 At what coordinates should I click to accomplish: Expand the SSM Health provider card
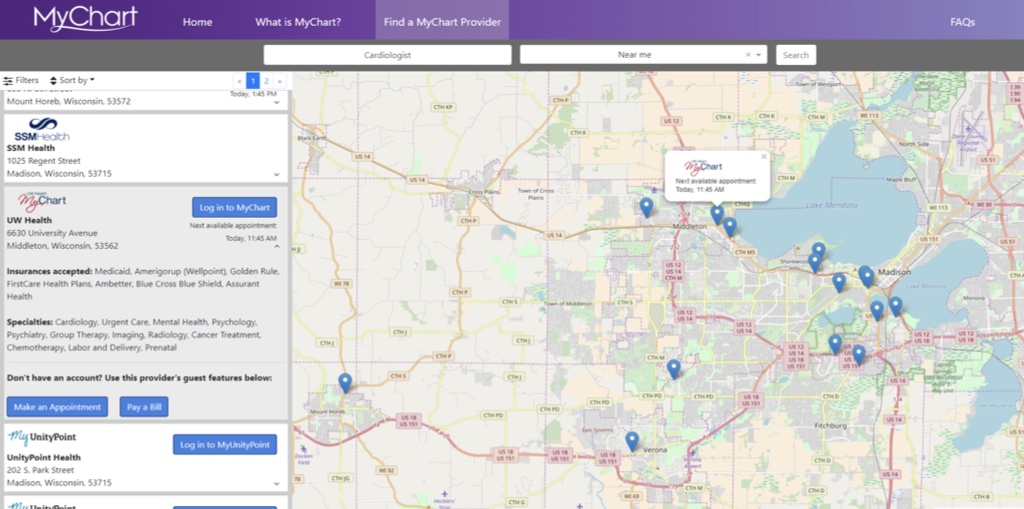pos(276,174)
